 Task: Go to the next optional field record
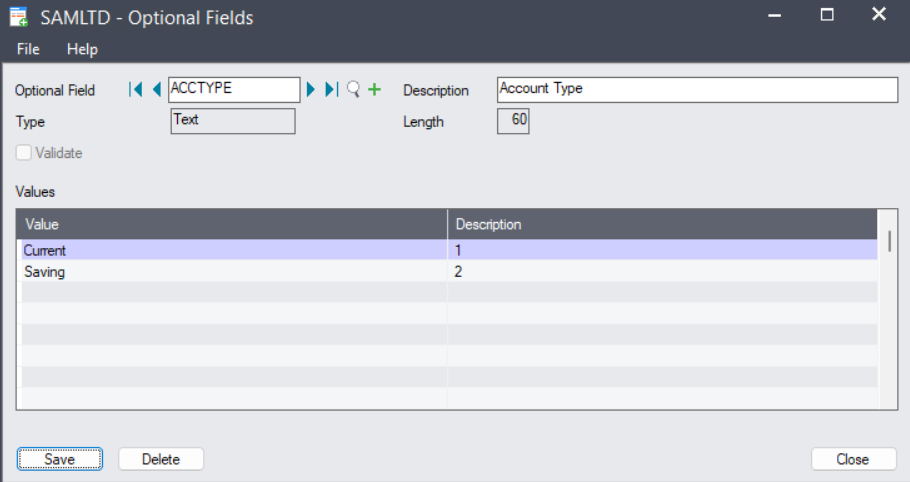311,90
